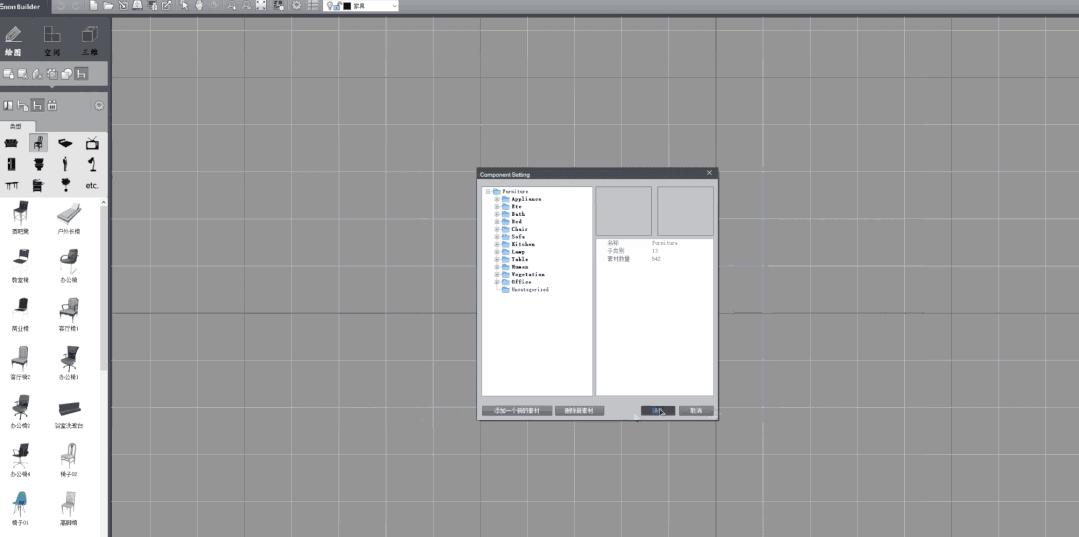Toggle the layer lock icon

click(337, 6)
